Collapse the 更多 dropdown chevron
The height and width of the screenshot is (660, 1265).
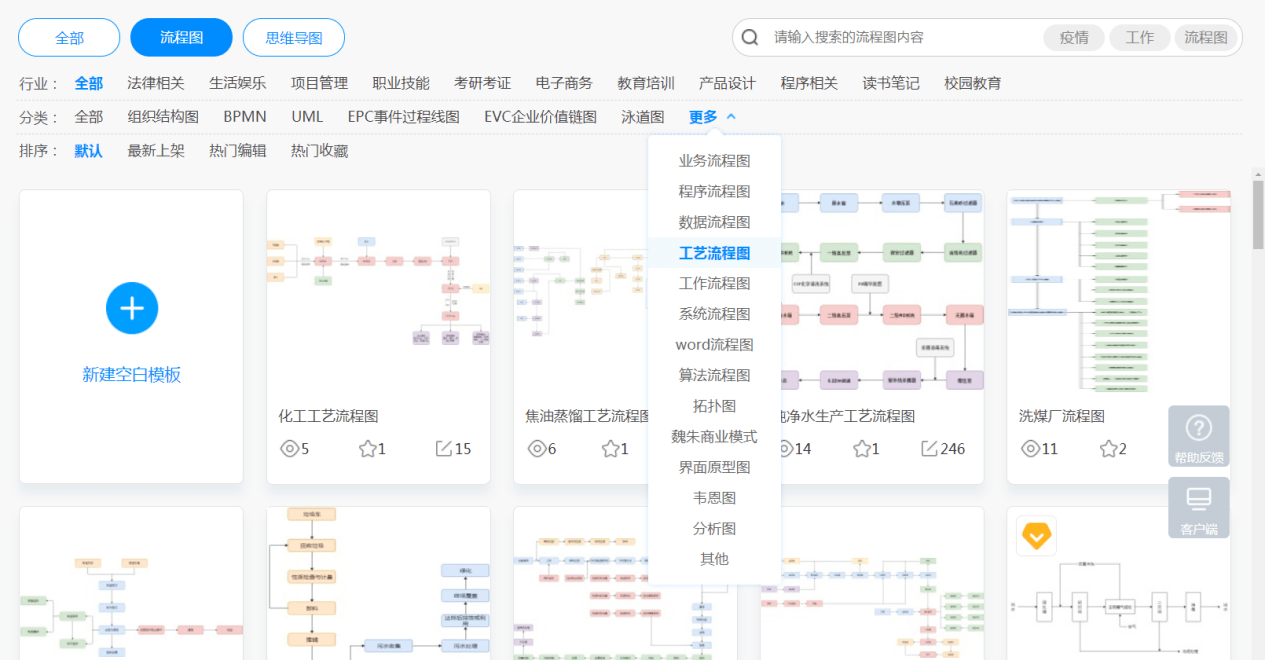731,115
